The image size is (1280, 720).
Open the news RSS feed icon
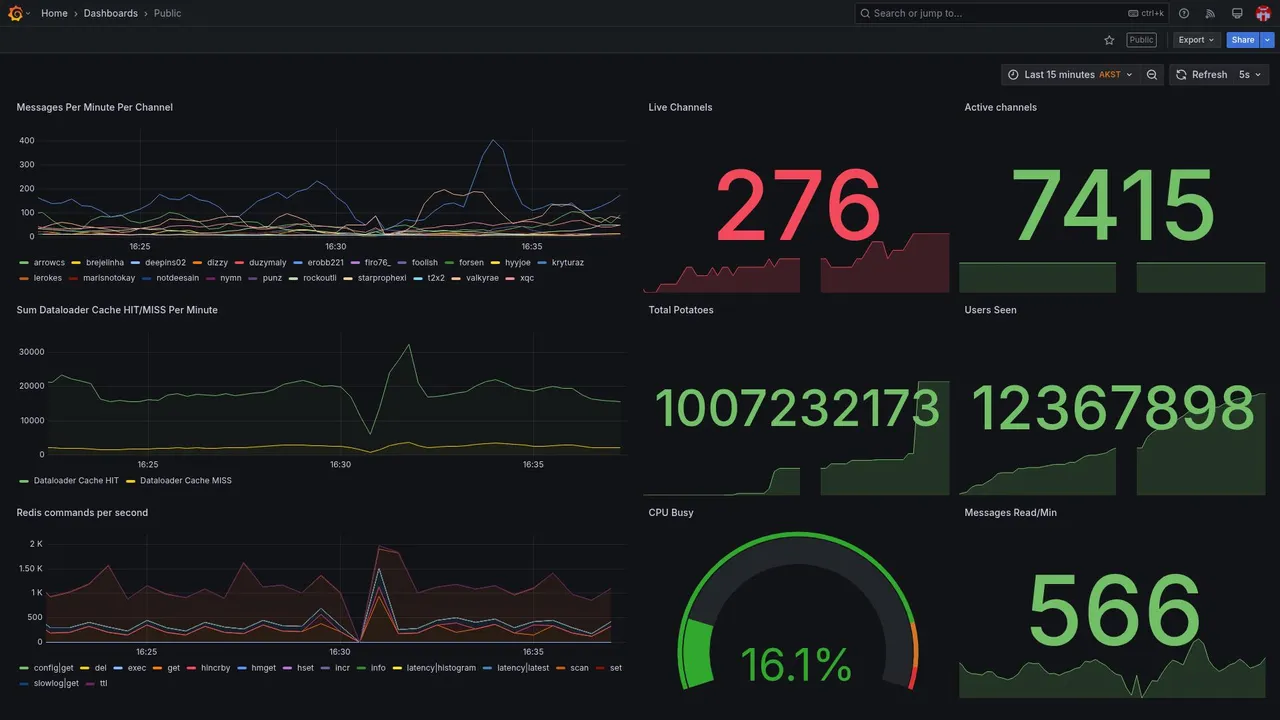click(x=1210, y=13)
